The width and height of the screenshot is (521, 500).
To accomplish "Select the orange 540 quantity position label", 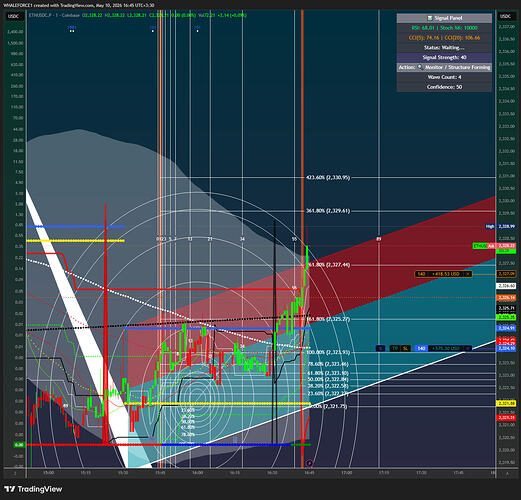I will click(421, 274).
